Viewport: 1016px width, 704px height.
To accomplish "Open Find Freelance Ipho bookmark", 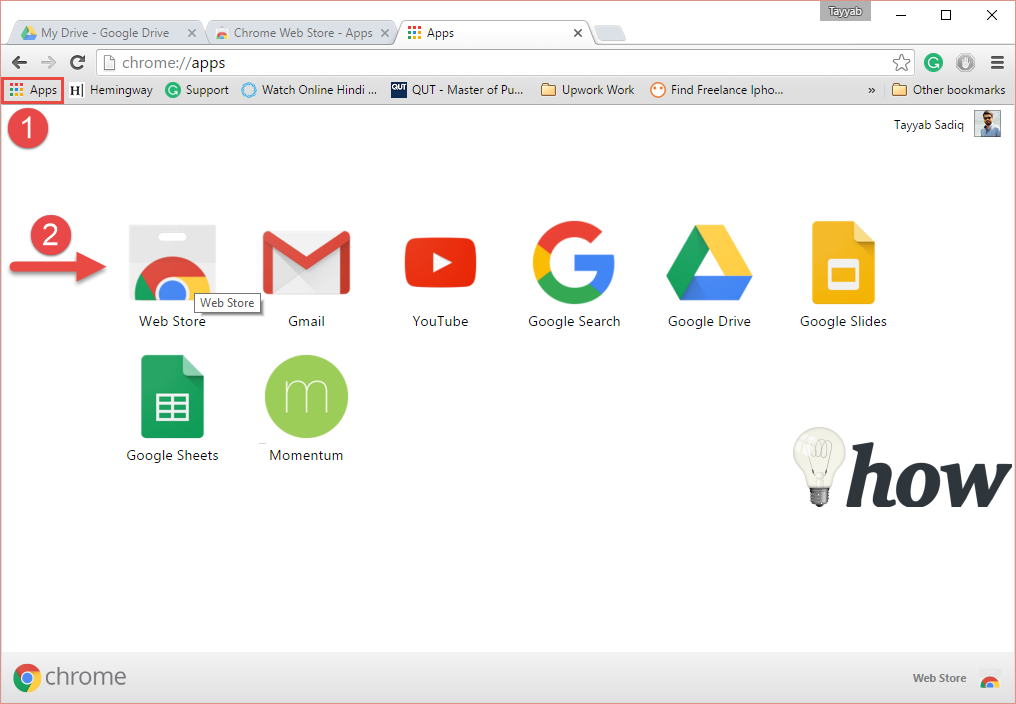I will [x=717, y=90].
